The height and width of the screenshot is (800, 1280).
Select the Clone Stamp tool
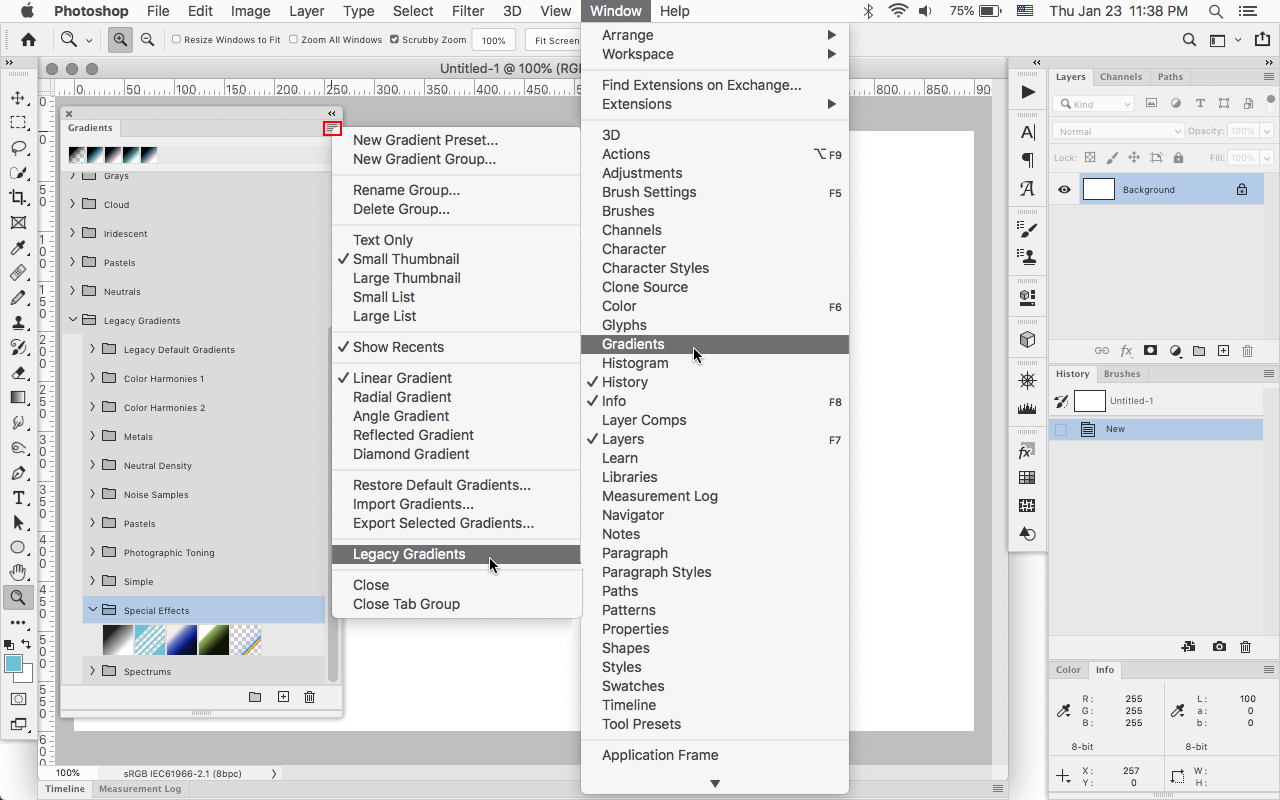(x=18, y=323)
